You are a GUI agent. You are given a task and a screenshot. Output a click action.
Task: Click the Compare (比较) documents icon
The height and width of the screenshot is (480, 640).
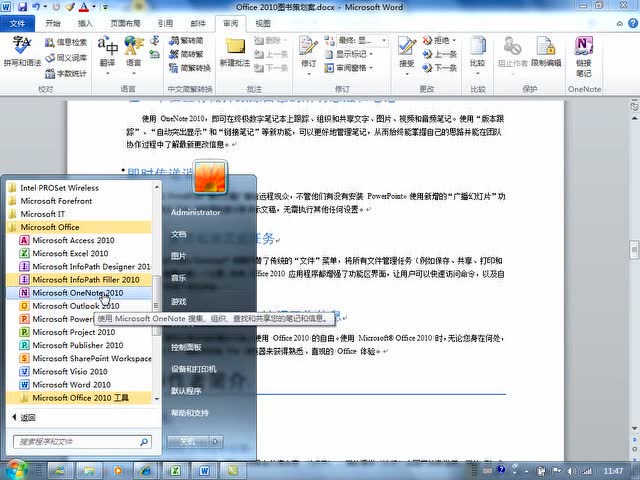477,52
